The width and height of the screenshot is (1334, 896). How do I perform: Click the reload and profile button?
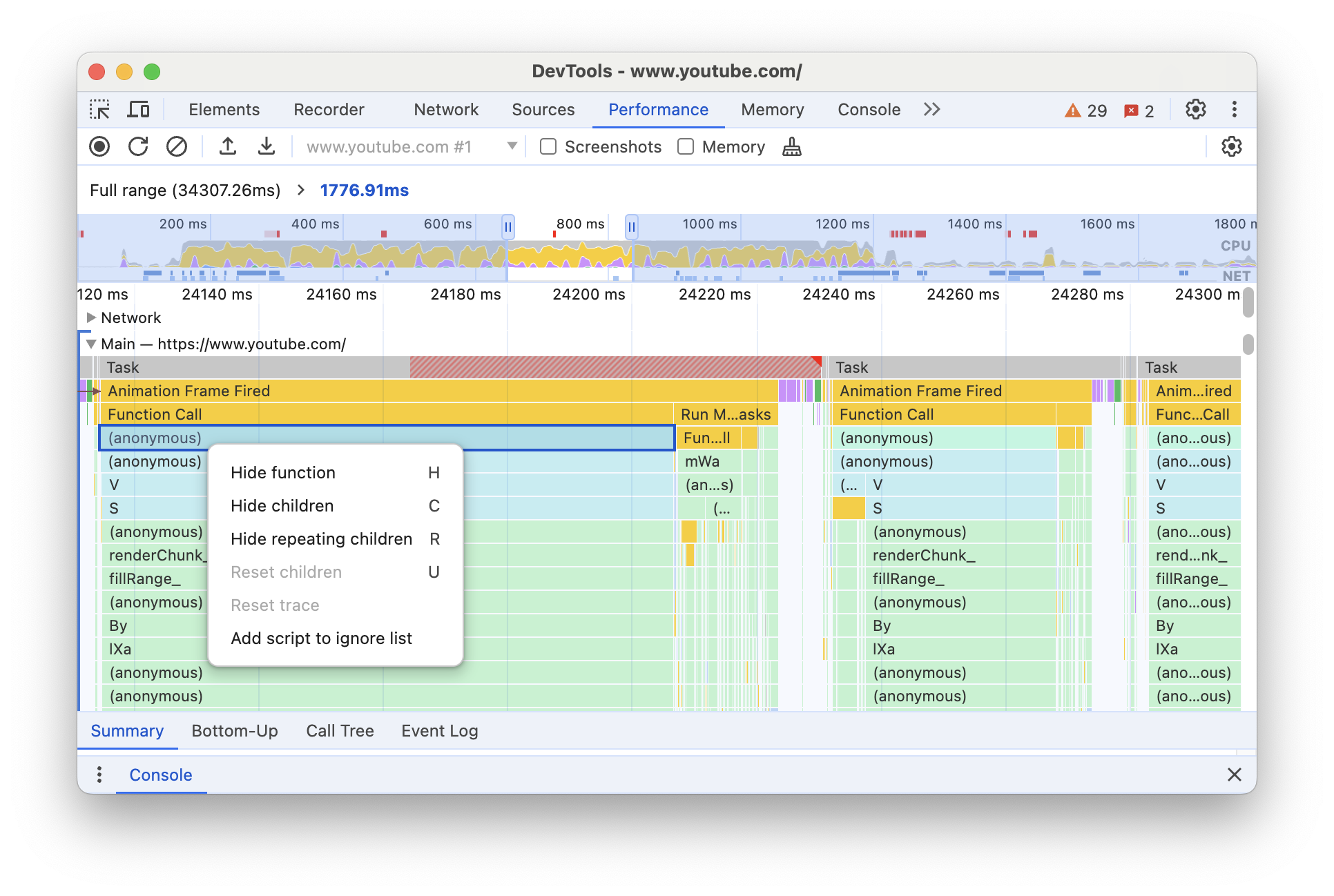point(139,148)
